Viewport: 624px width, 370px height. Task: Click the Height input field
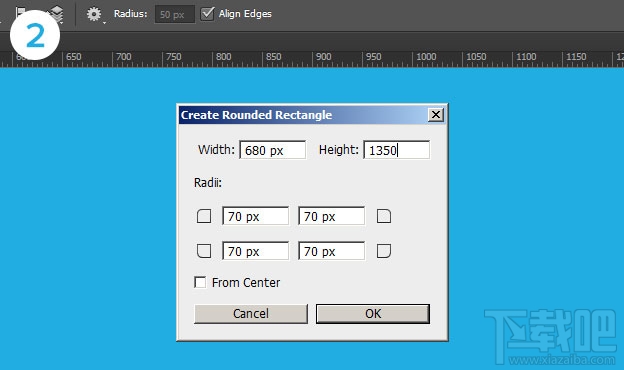[396, 150]
